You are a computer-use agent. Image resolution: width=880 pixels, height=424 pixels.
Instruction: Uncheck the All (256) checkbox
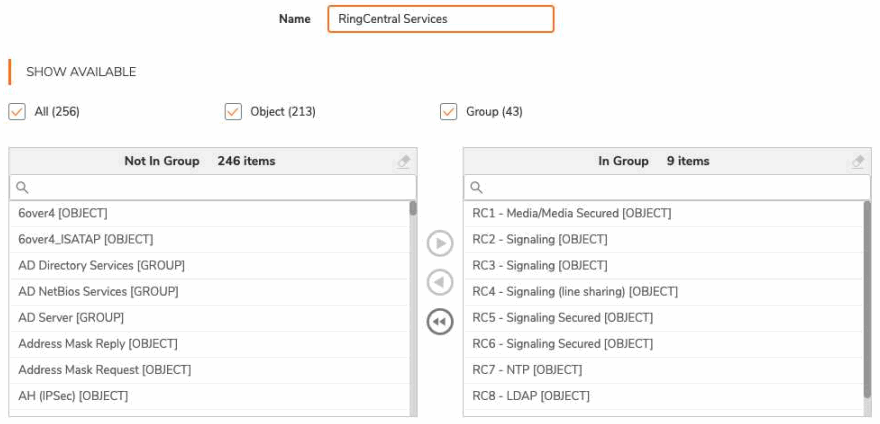coord(17,112)
